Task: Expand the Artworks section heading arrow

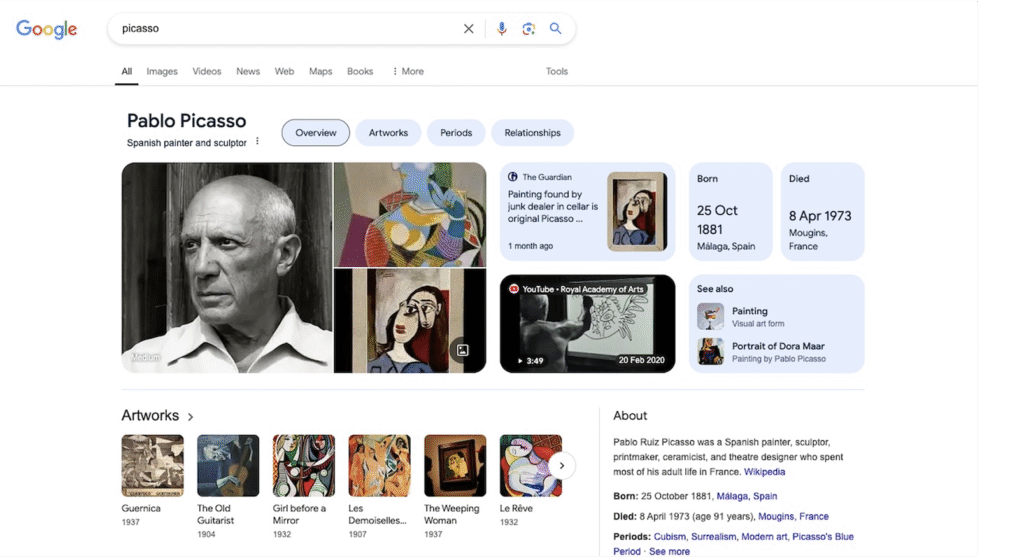Action: pos(190,416)
